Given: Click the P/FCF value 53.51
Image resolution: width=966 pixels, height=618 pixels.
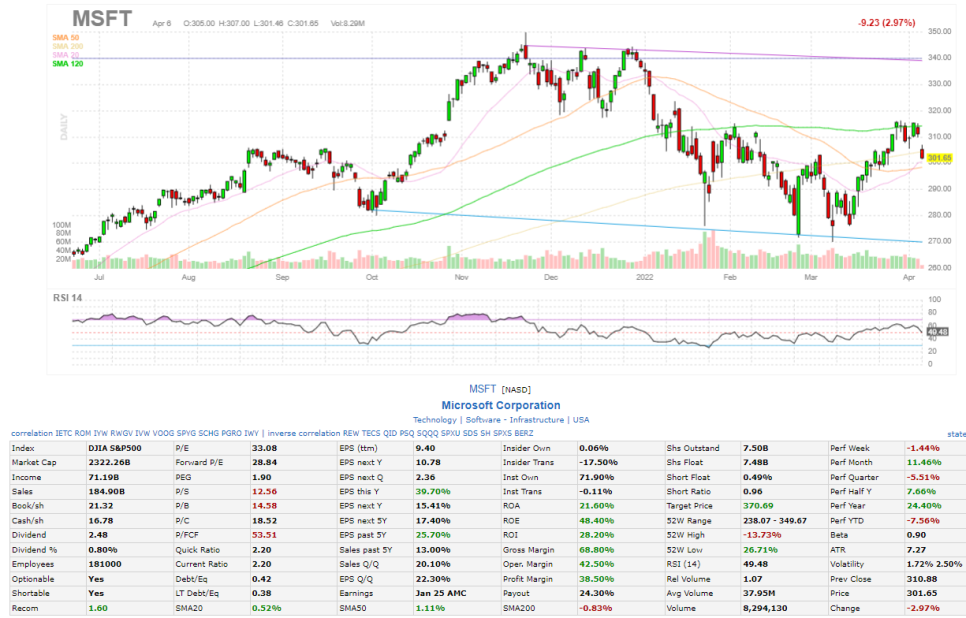Looking at the screenshot, I should coord(264,535).
